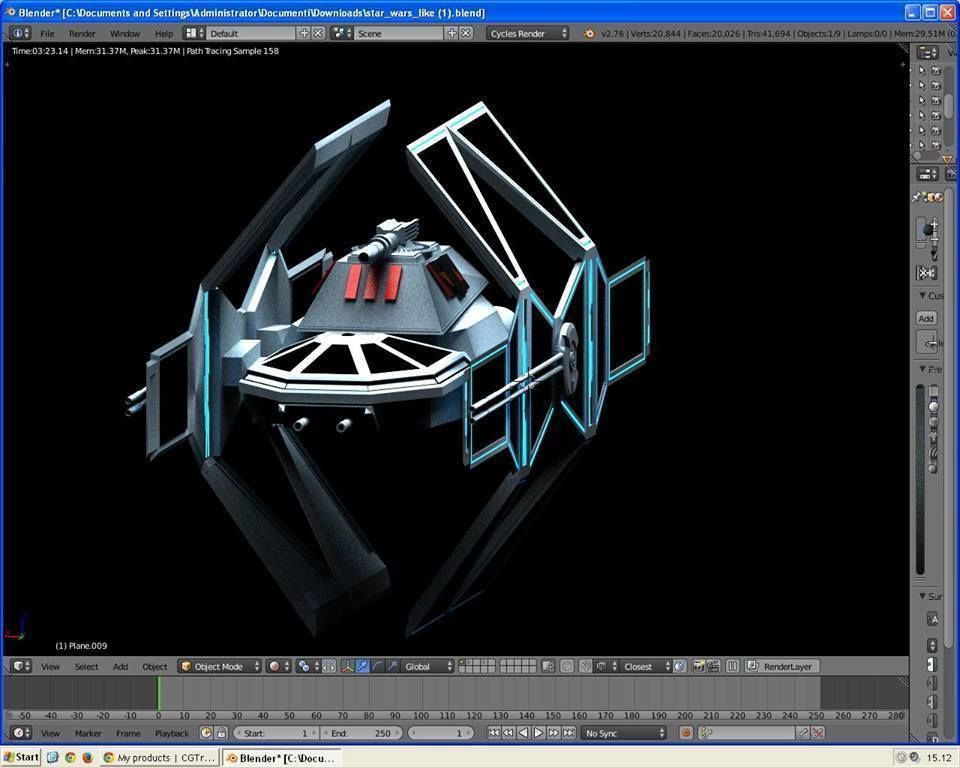Screen dimensions: 960x768
Task: Delete the current Scene
Action: 466,33
